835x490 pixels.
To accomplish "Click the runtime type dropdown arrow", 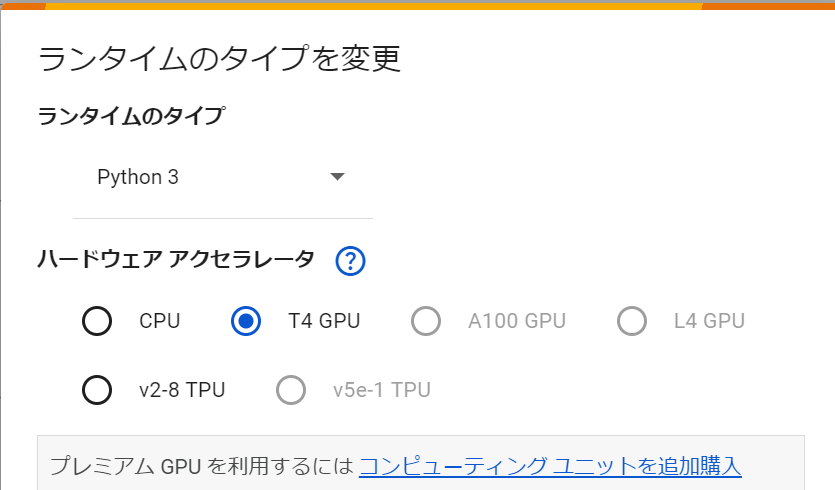I will 337,177.
